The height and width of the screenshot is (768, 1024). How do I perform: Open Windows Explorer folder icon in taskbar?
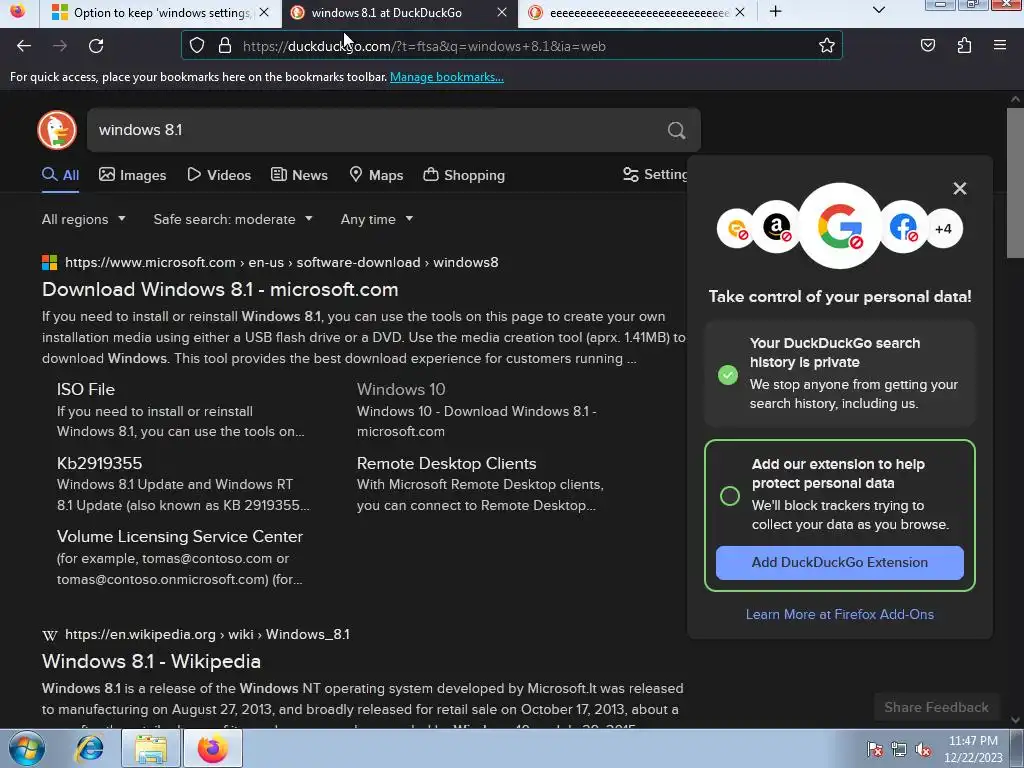pos(151,748)
